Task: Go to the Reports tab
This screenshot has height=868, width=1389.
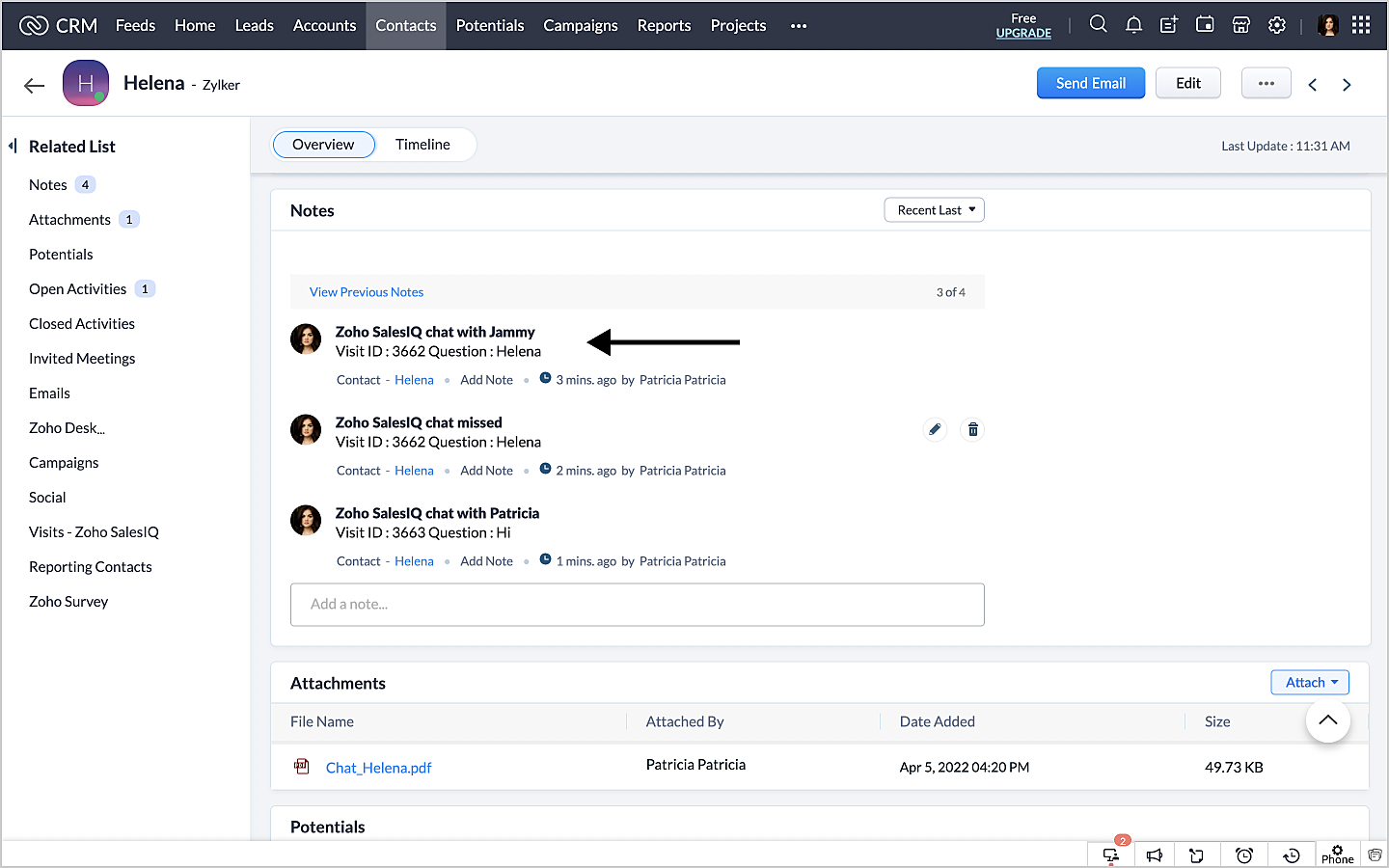Action: [664, 25]
